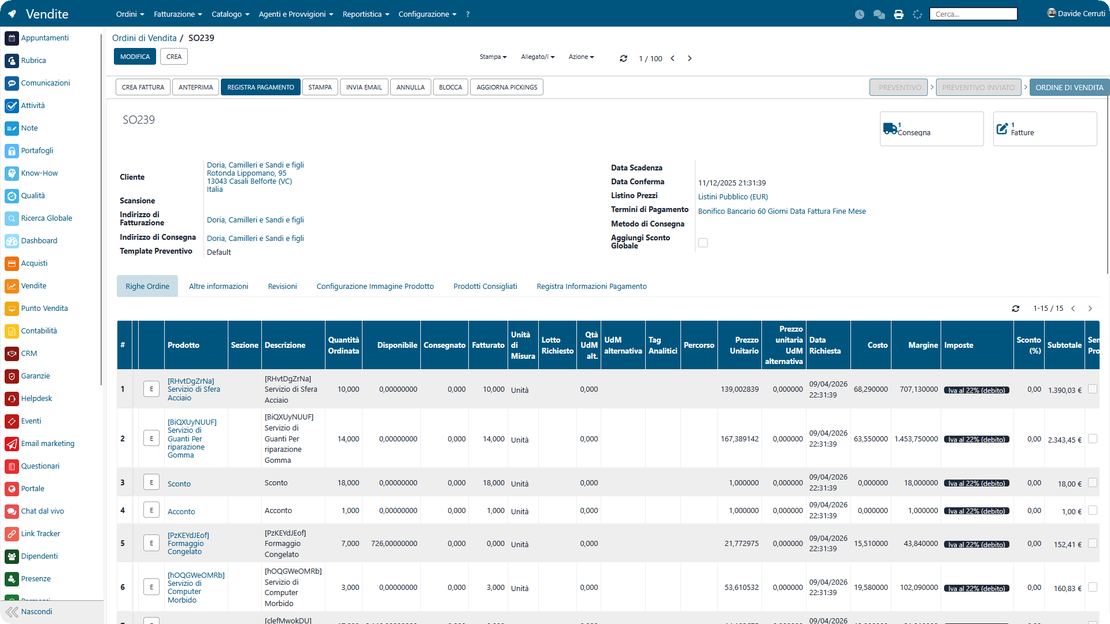
Task: Click the printer icon in top bar
Action: (898, 14)
